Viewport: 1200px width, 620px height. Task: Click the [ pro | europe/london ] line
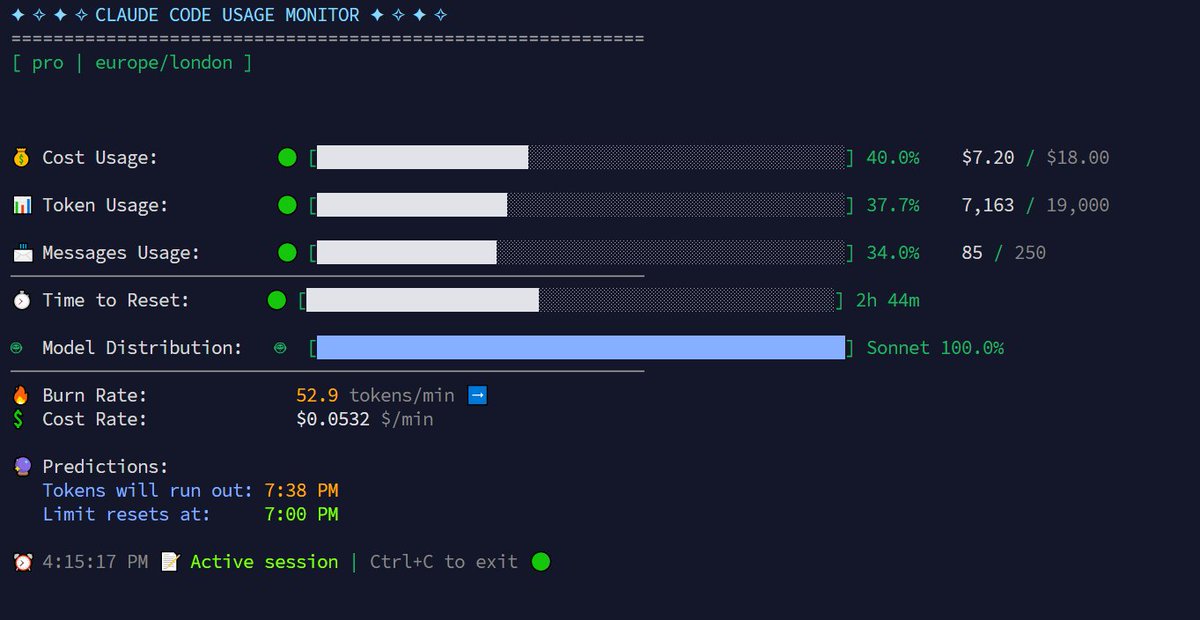[132, 63]
